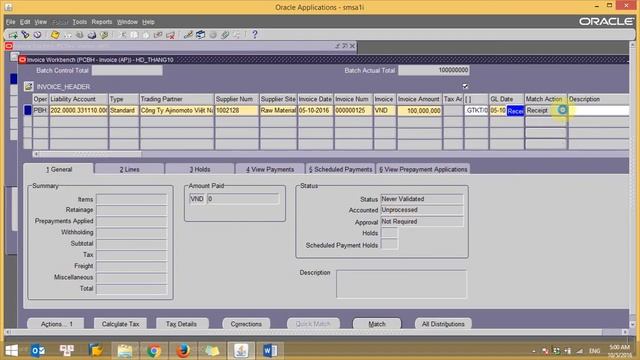Click the Cut scissors toolbar icon

[122, 35]
